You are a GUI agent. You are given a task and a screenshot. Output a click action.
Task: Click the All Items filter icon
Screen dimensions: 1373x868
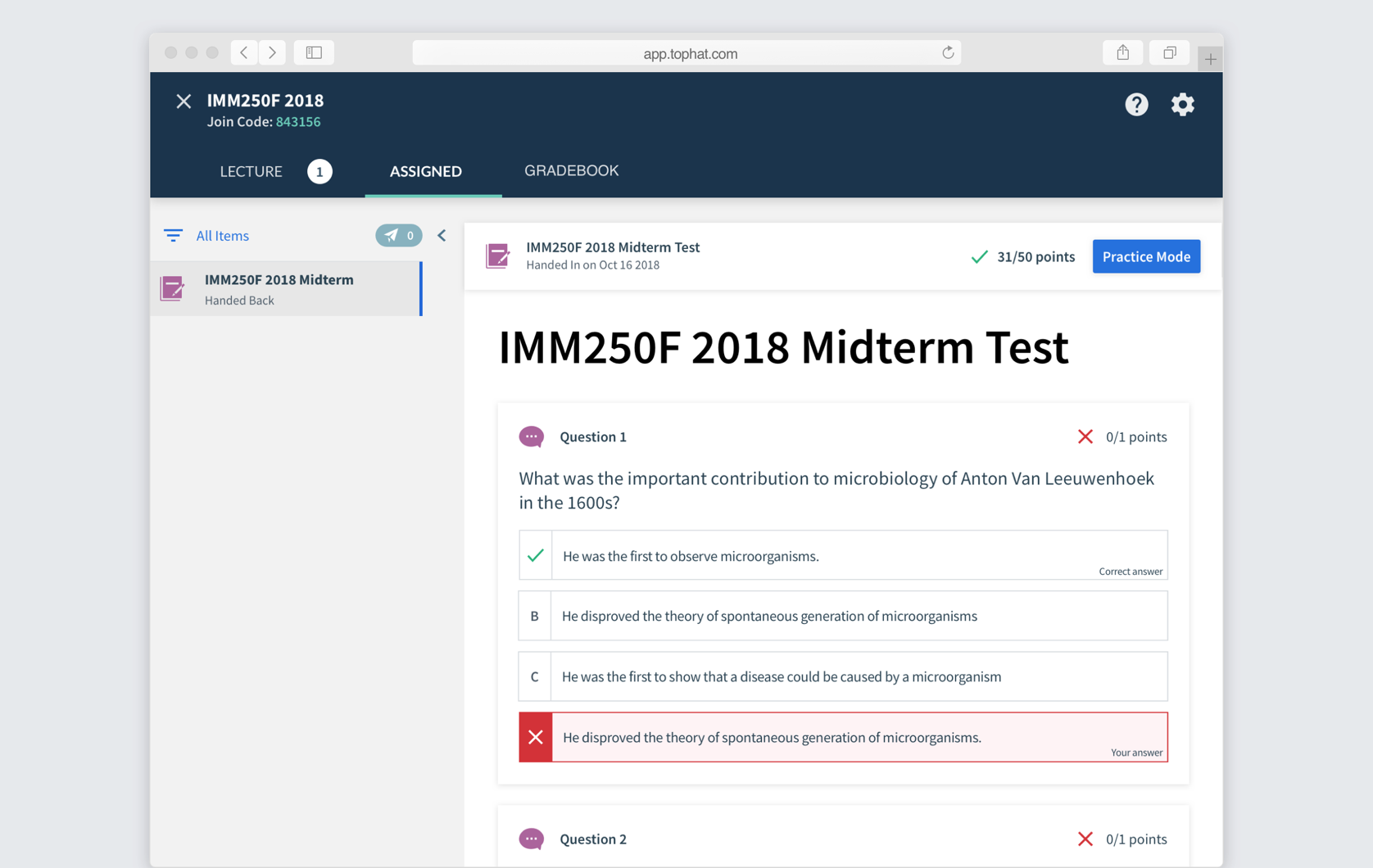[173, 236]
